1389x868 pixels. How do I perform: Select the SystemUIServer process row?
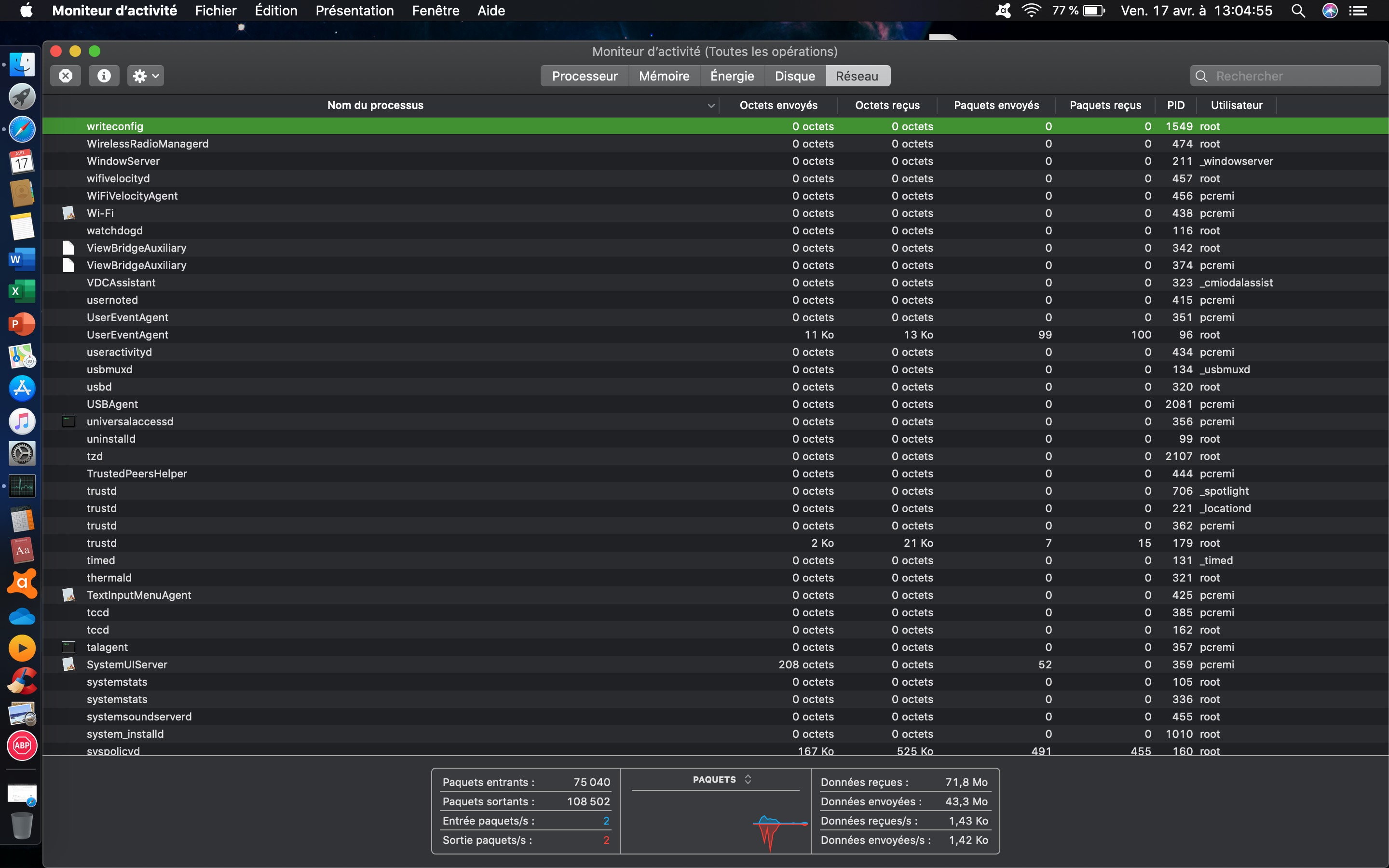(x=127, y=664)
